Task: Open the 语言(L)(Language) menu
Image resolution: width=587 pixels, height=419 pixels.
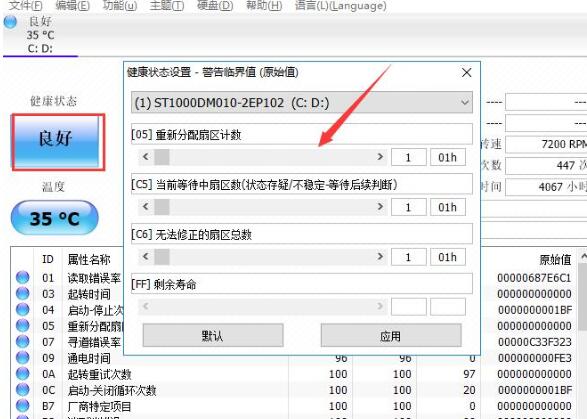Action: click(340, 6)
